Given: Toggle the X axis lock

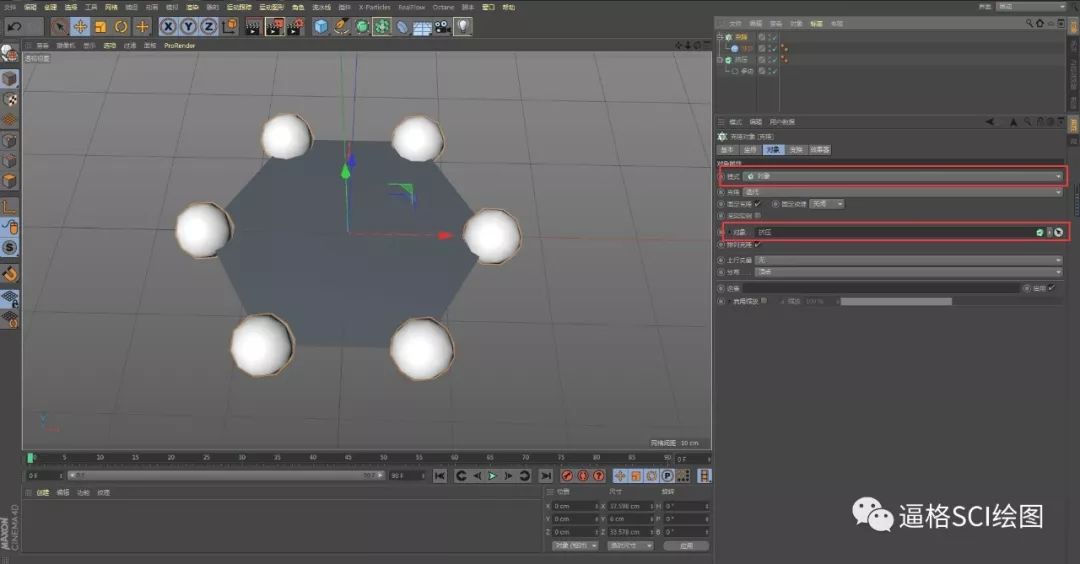Looking at the screenshot, I should (x=168, y=27).
